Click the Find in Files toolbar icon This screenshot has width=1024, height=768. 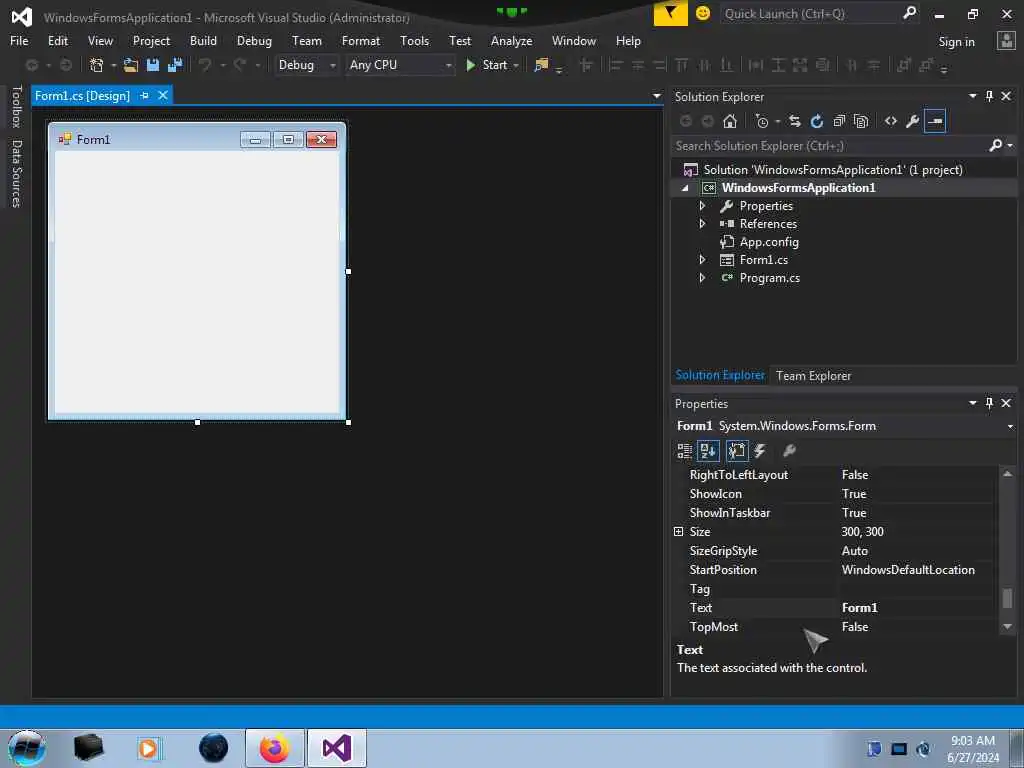pyautogui.click(x=541, y=65)
